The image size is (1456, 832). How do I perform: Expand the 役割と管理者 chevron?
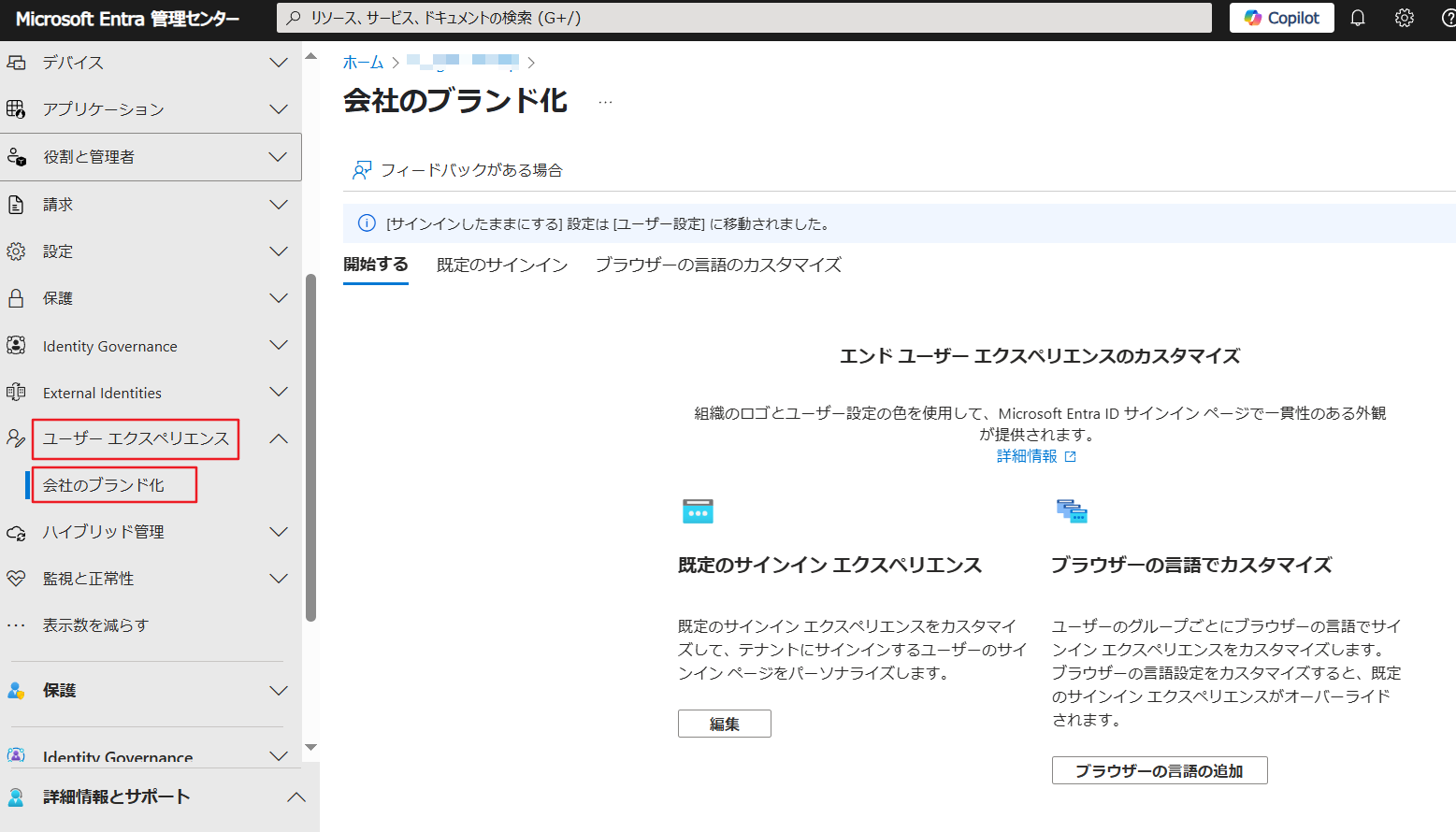(x=279, y=157)
